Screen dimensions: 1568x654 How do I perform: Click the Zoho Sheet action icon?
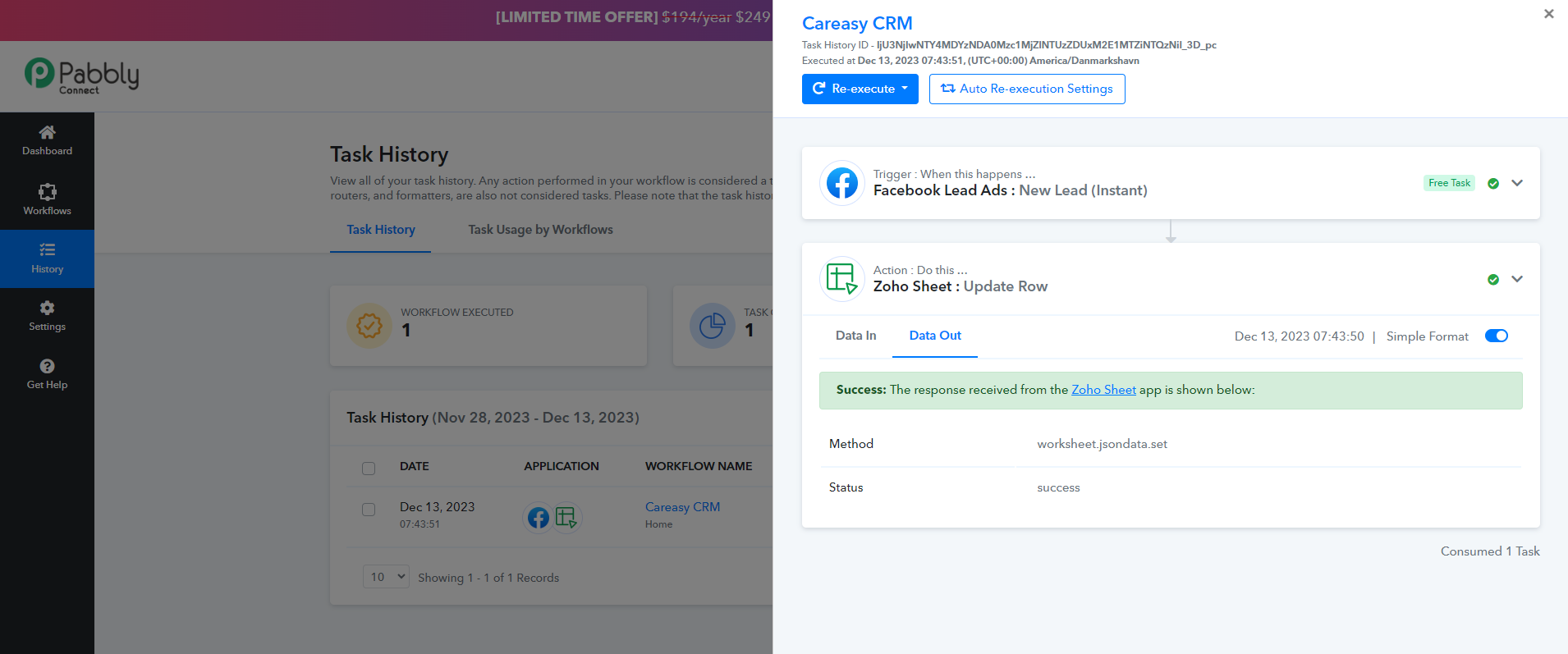(842, 279)
